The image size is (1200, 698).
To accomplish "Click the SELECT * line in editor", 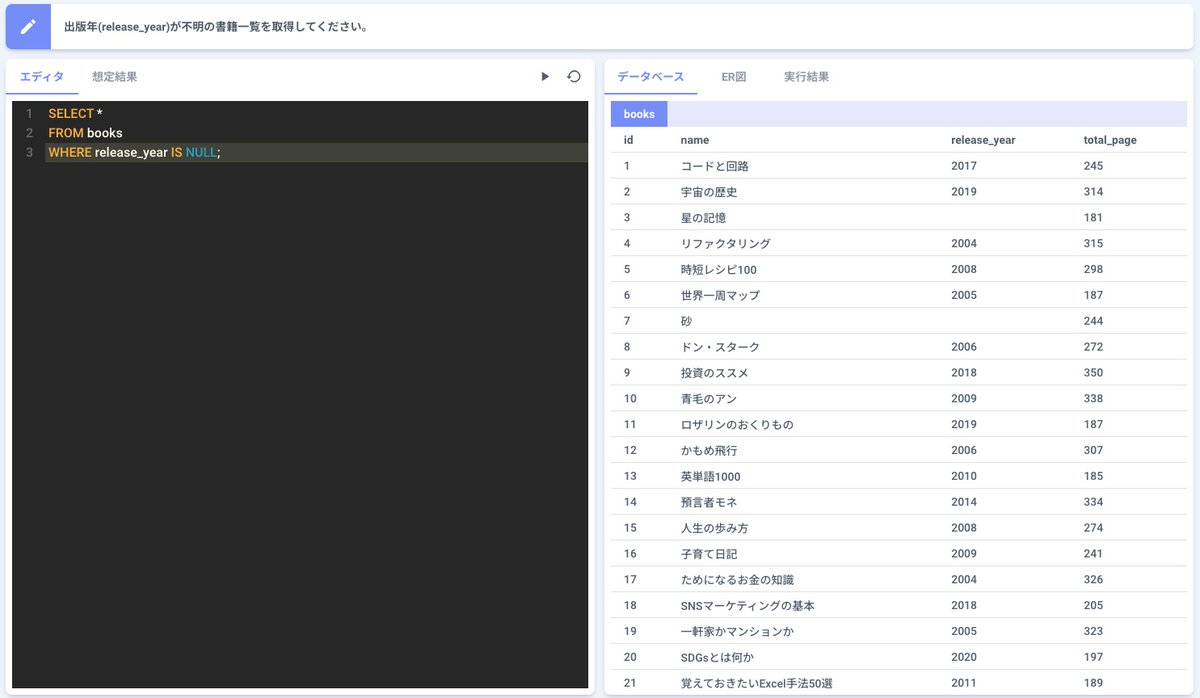I will pos(75,114).
